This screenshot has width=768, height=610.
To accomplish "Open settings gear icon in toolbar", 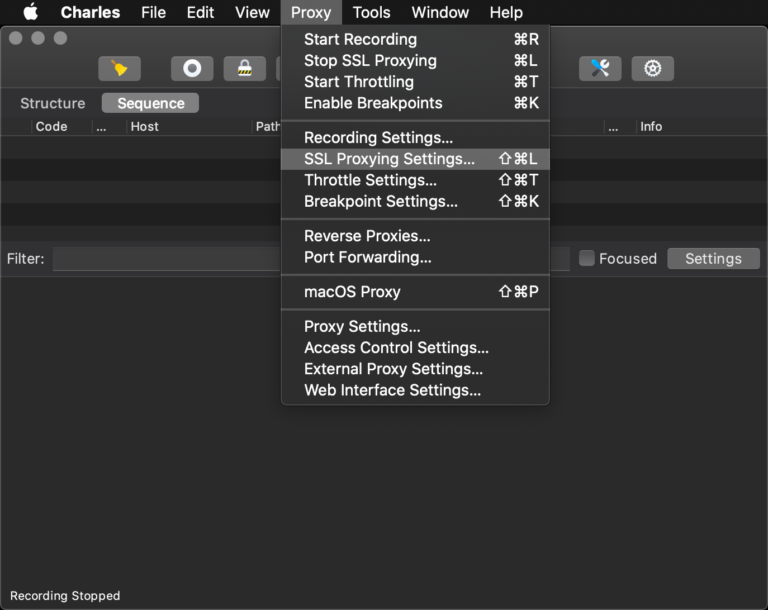I will coord(652,69).
